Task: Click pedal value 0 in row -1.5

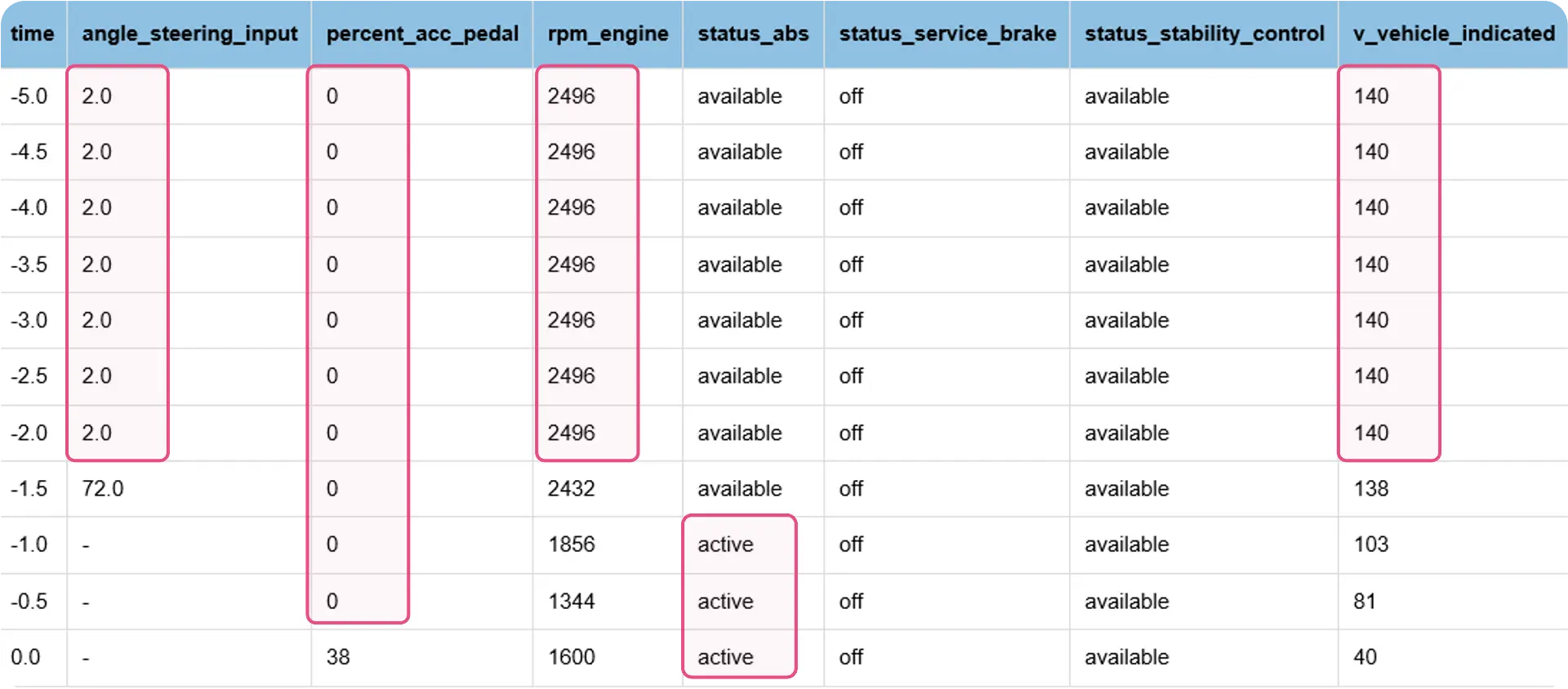Action: coord(332,488)
